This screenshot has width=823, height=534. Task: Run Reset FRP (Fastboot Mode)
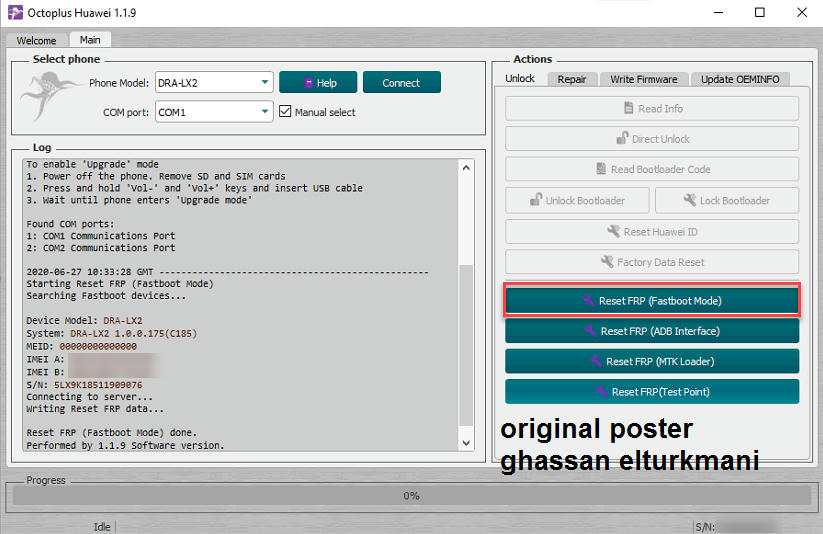652,300
